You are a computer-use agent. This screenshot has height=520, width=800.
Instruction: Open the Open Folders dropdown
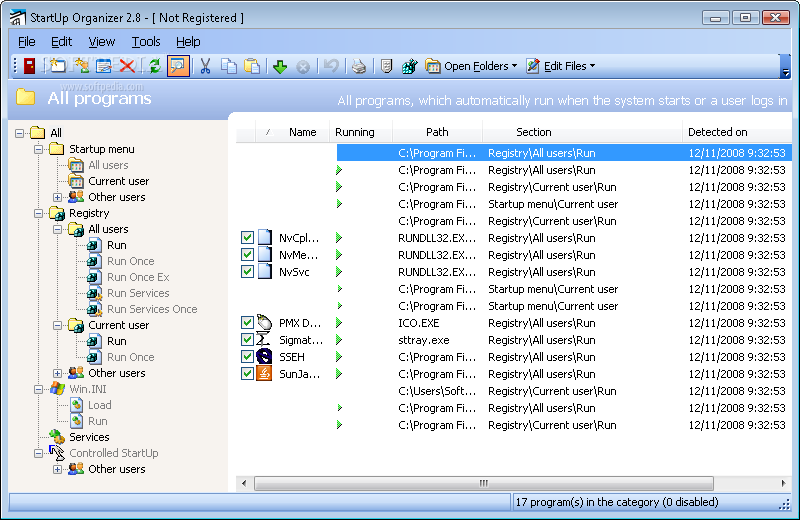tap(471, 66)
